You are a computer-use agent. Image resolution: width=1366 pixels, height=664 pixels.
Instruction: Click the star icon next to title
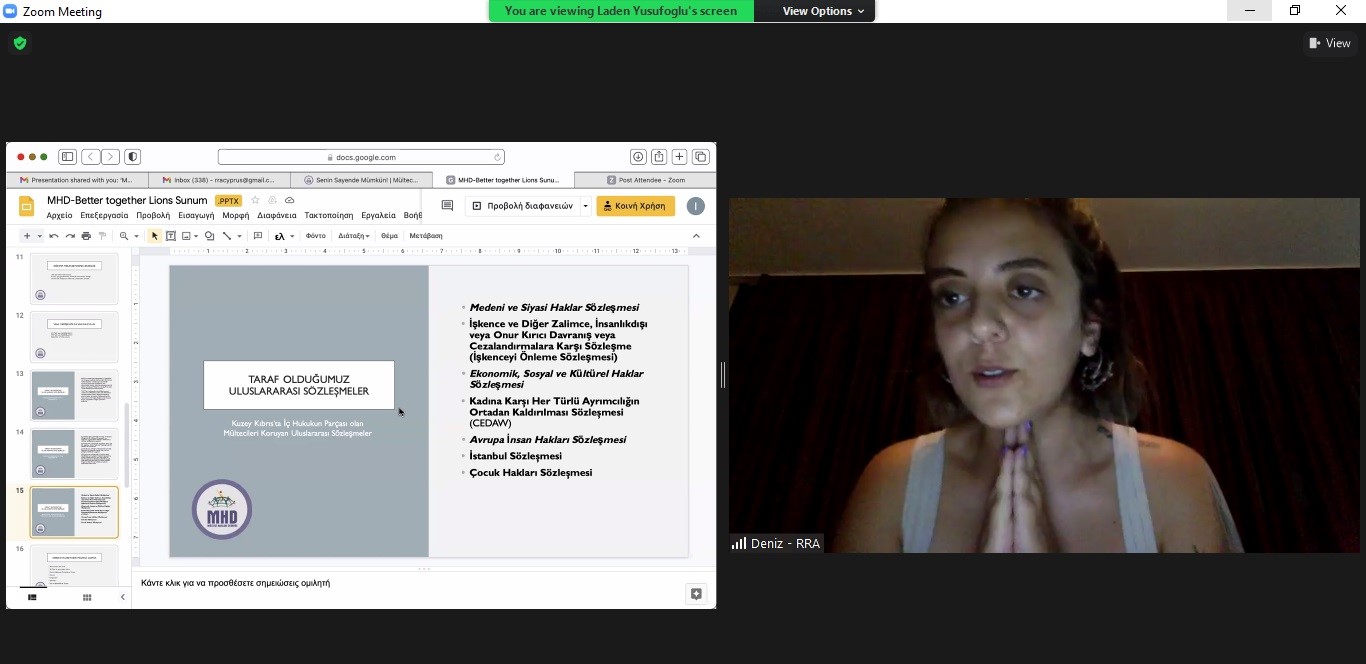(x=255, y=201)
